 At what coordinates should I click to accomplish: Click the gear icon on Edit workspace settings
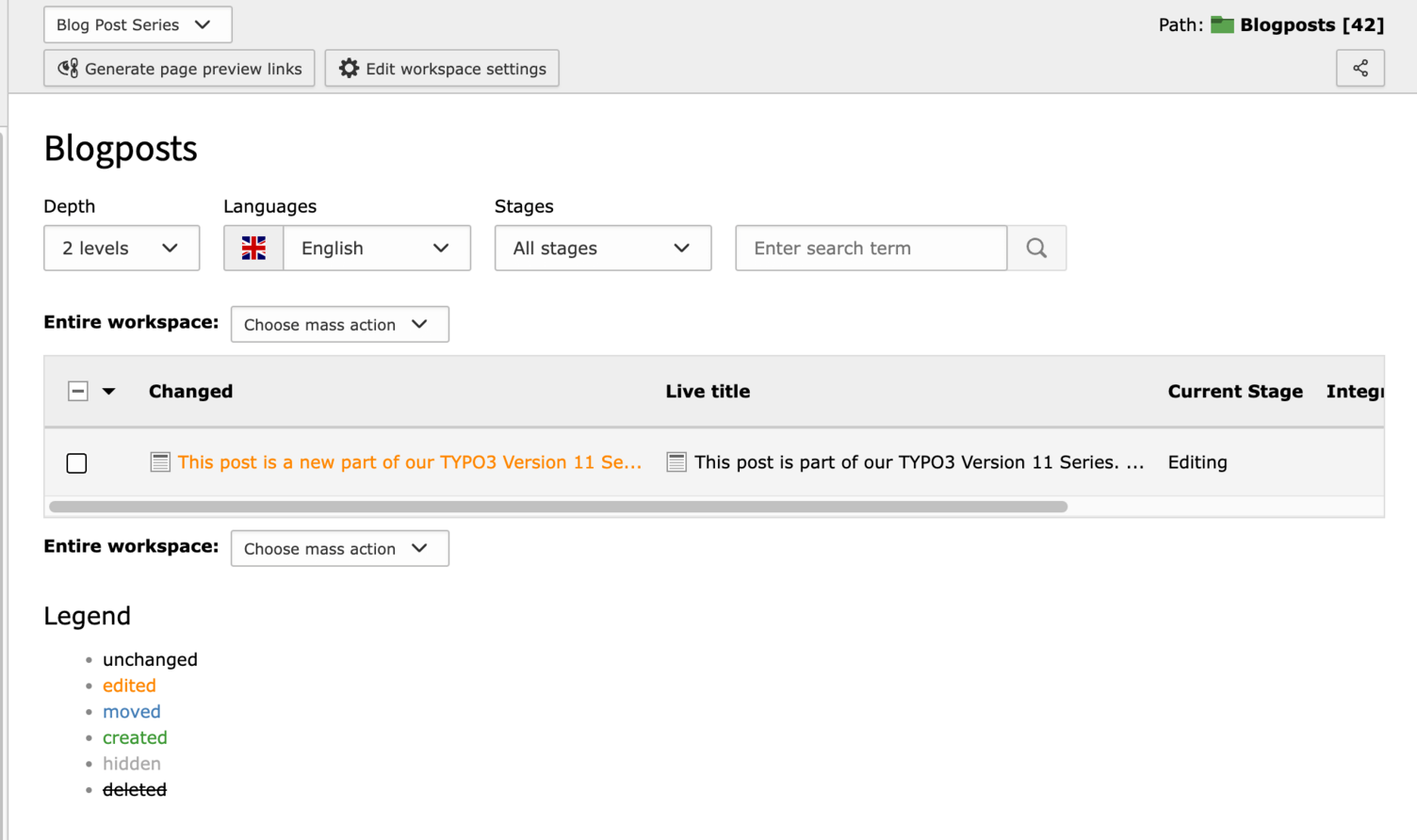click(x=348, y=68)
